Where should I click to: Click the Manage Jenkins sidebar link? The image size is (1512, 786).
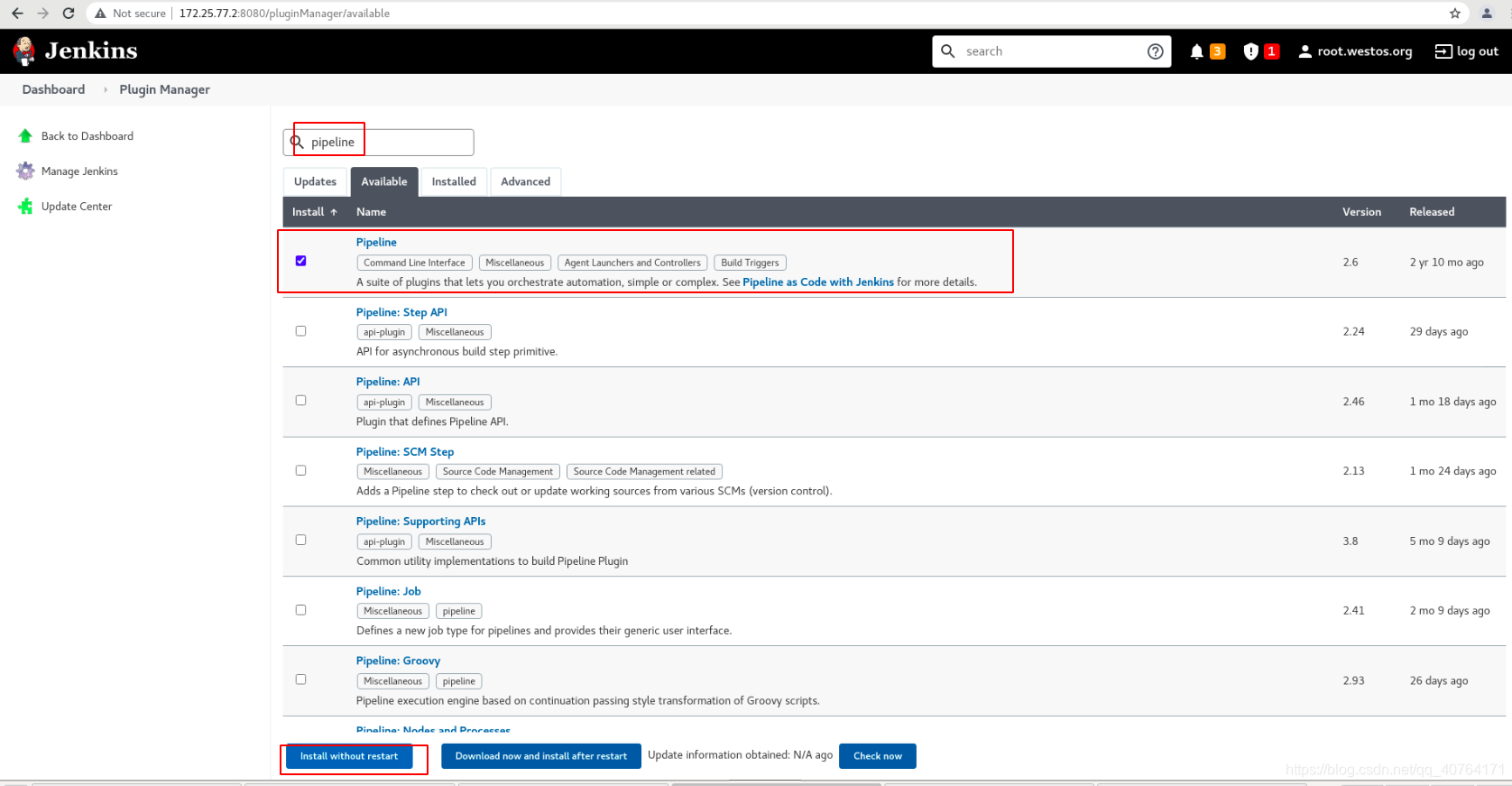pyautogui.click(x=79, y=171)
